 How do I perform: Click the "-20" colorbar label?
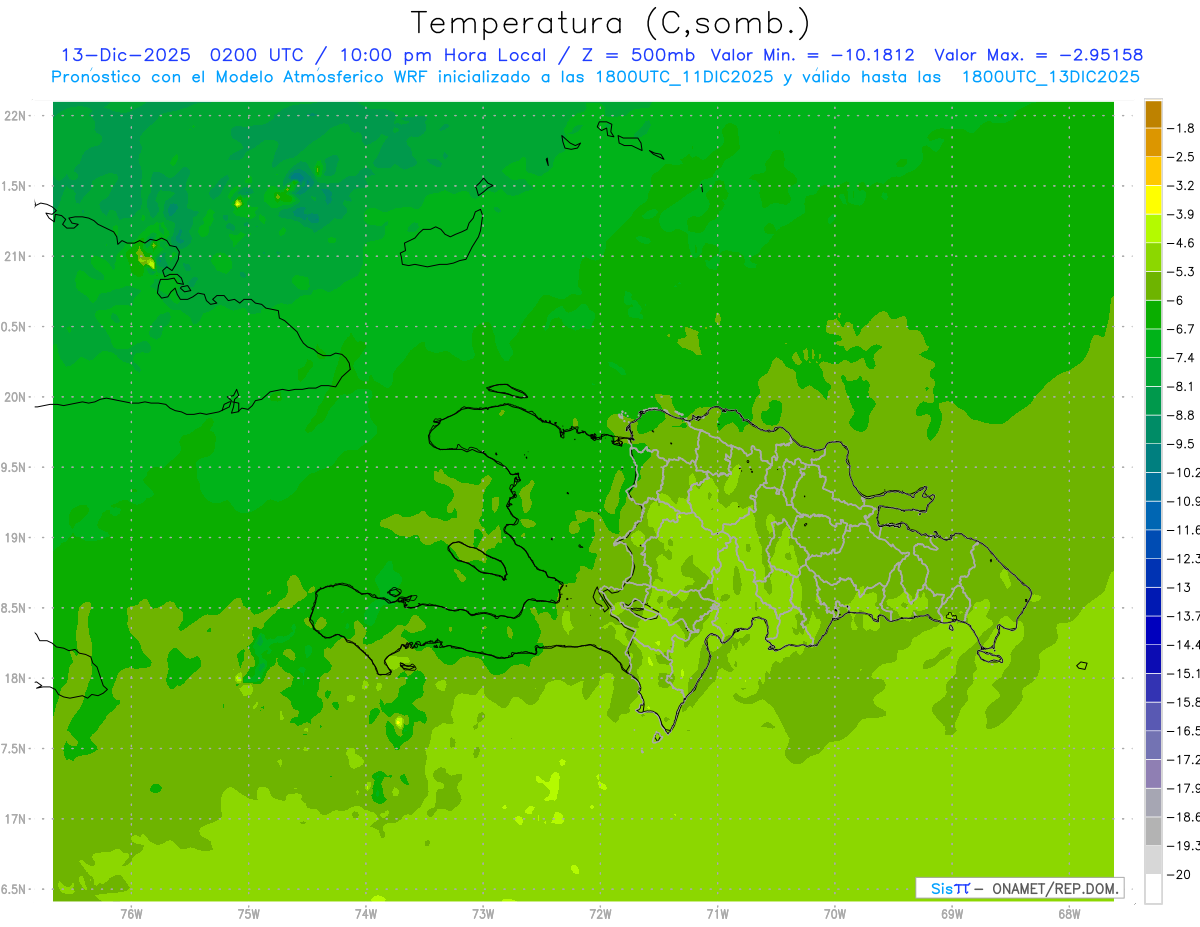click(x=1179, y=874)
